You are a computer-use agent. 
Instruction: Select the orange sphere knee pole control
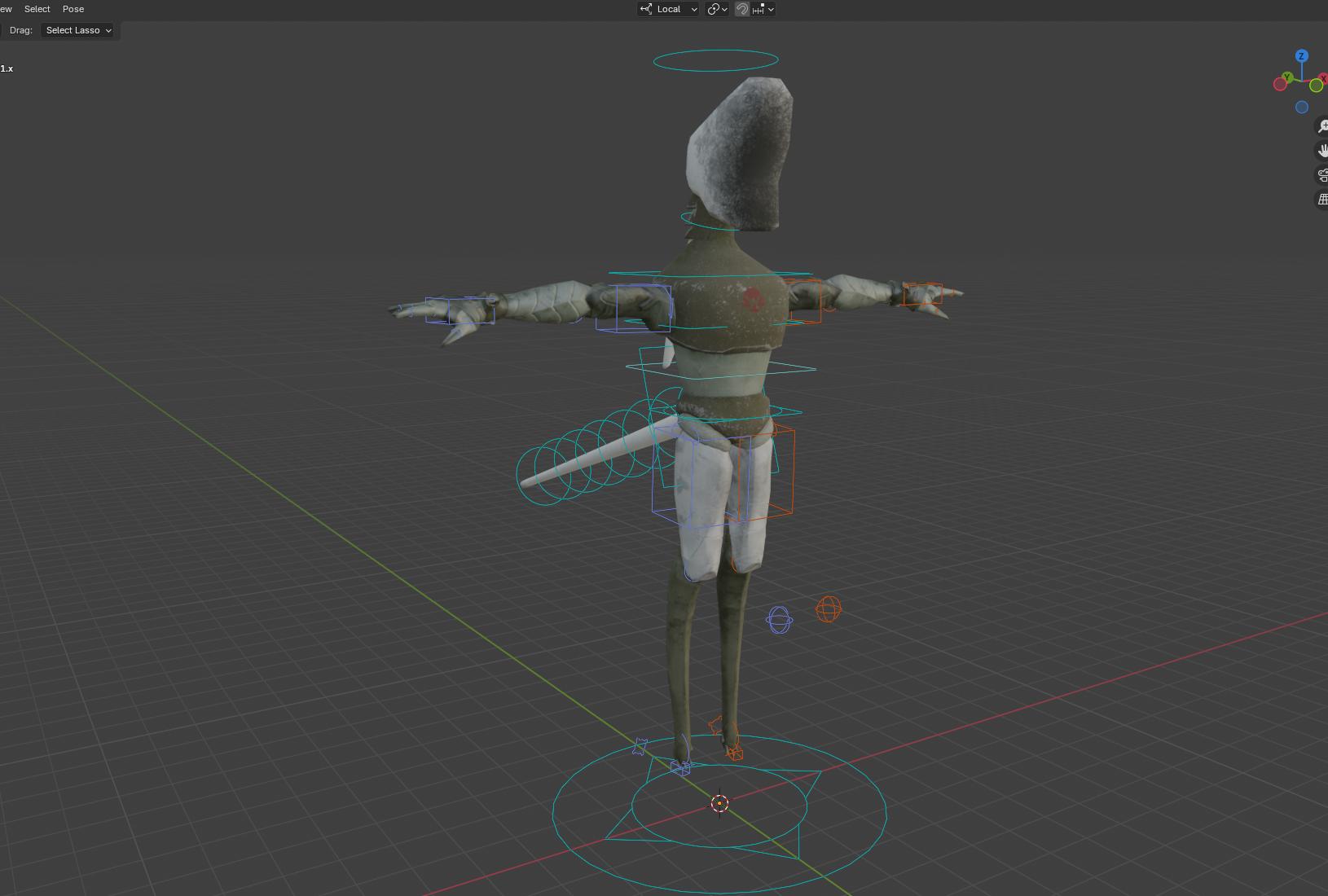click(x=829, y=608)
